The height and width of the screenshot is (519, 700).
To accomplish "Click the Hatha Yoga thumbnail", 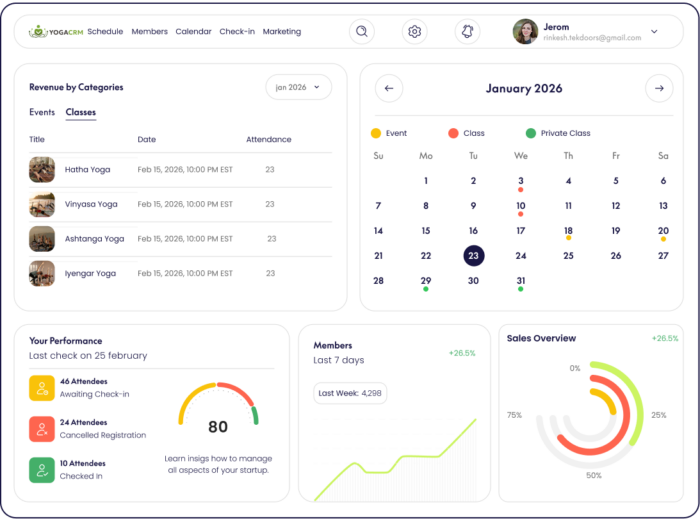I will tap(42, 170).
